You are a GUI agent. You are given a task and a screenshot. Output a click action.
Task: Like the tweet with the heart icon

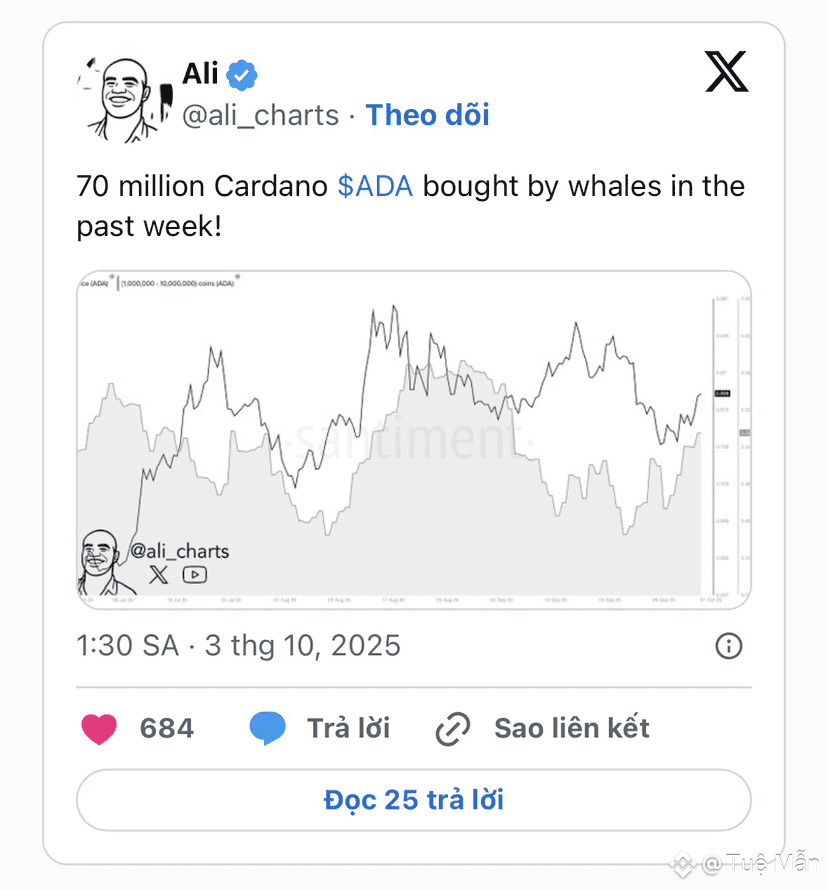pyautogui.click(x=98, y=729)
